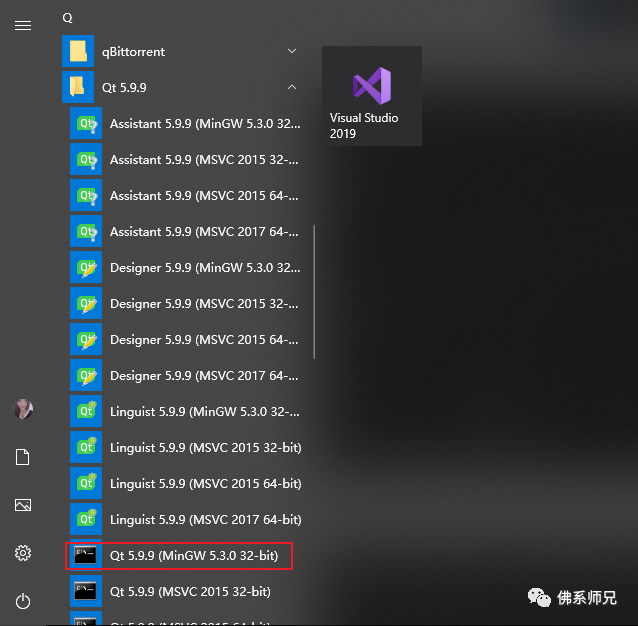Launch Designer 5.9.9 MSVC 2015 64 icon
This screenshot has height=626, width=638.
86,339
